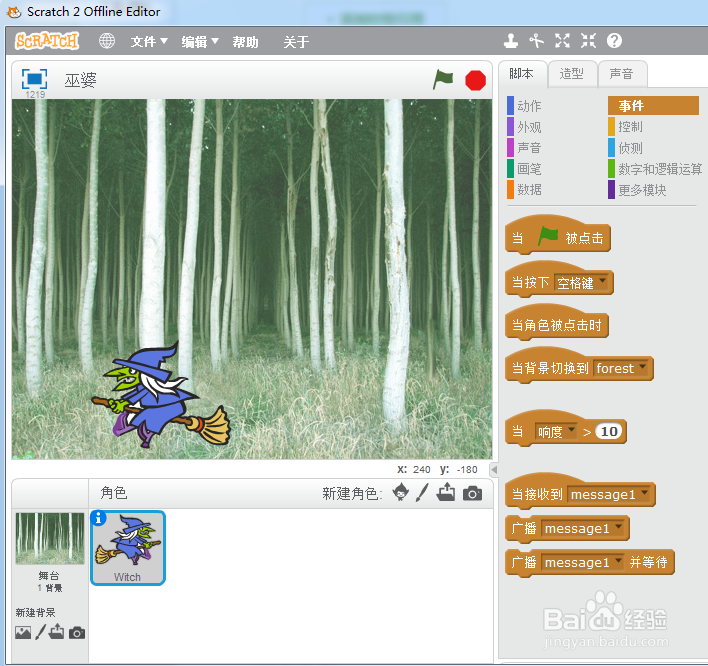The height and width of the screenshot is (666, 708).
Task: Switch to the 声音 tab
Action: point(622,74)
